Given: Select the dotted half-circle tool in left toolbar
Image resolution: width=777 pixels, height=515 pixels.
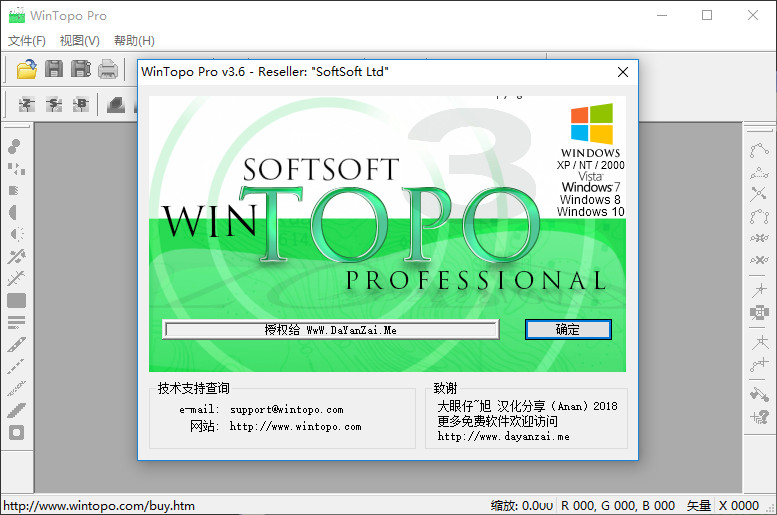Looking at the screenshot, I should (16, 234).
